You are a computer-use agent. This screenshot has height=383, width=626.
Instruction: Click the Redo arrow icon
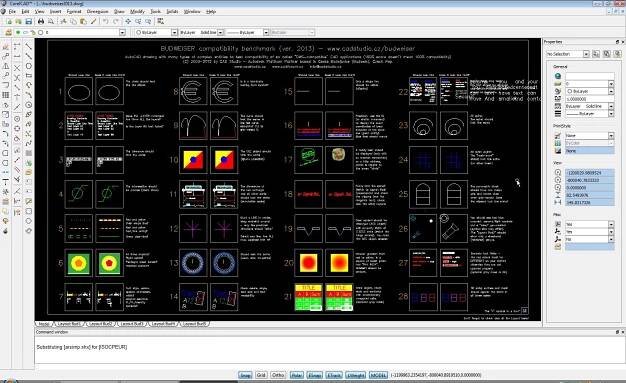point(116,22)
